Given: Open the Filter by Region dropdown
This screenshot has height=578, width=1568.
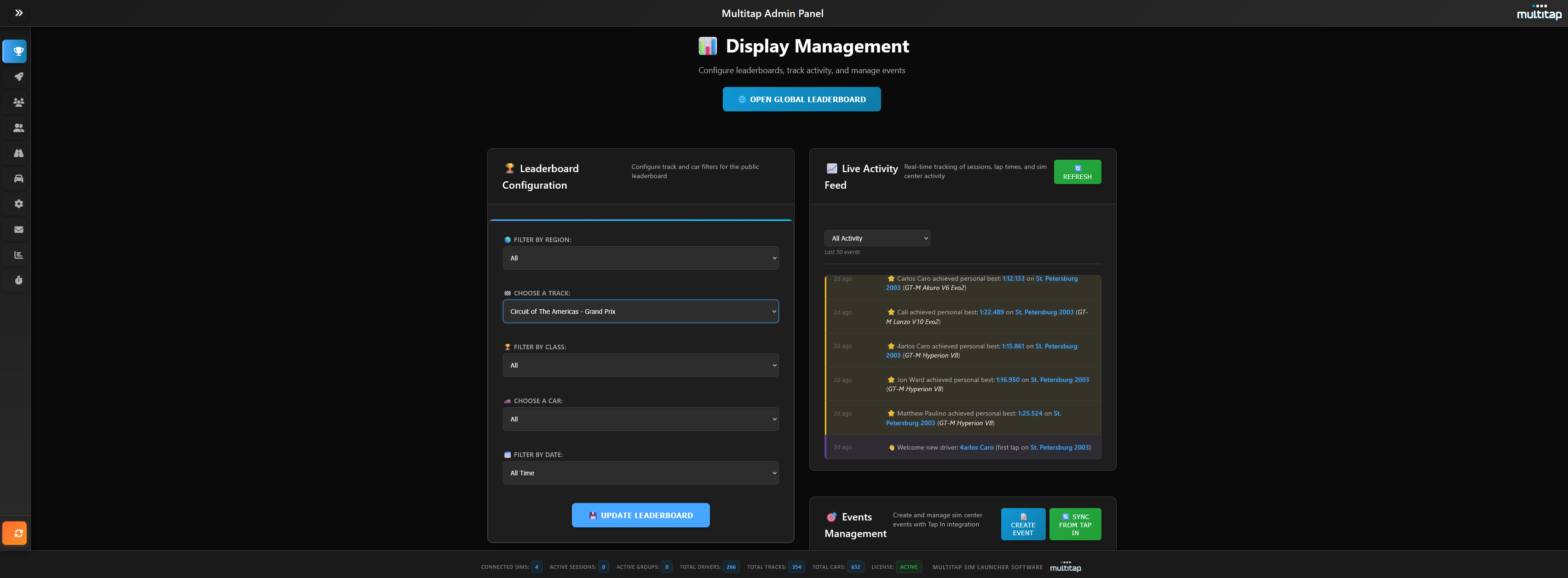Looking at the screenshot, I should [640, 258].
